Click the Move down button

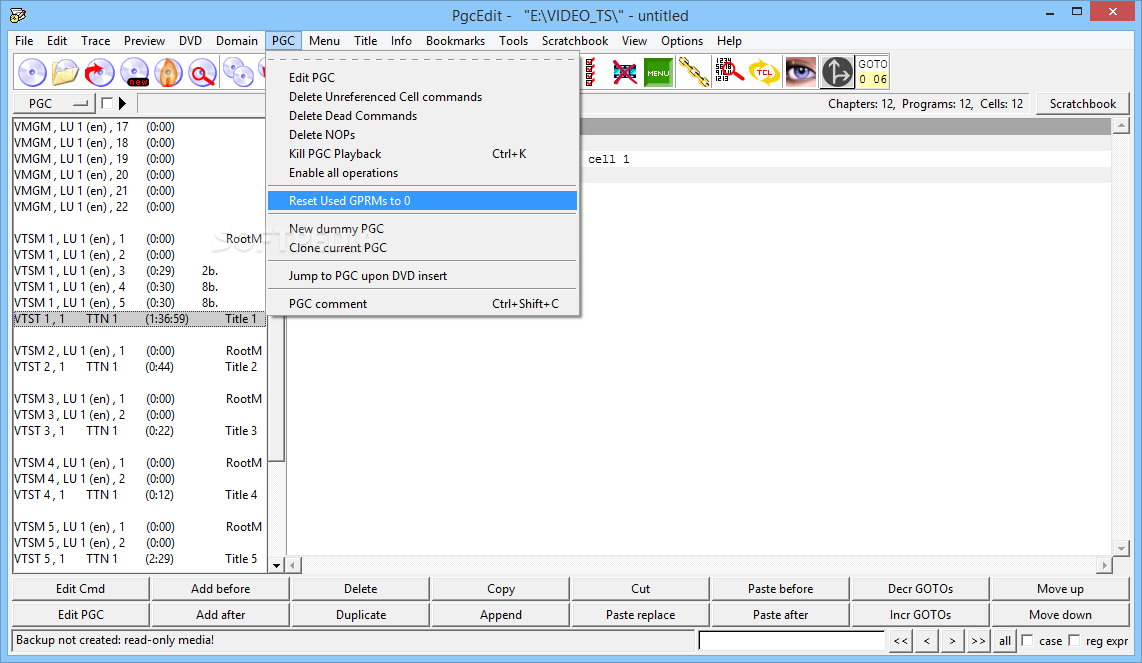tap(1060, 615)
